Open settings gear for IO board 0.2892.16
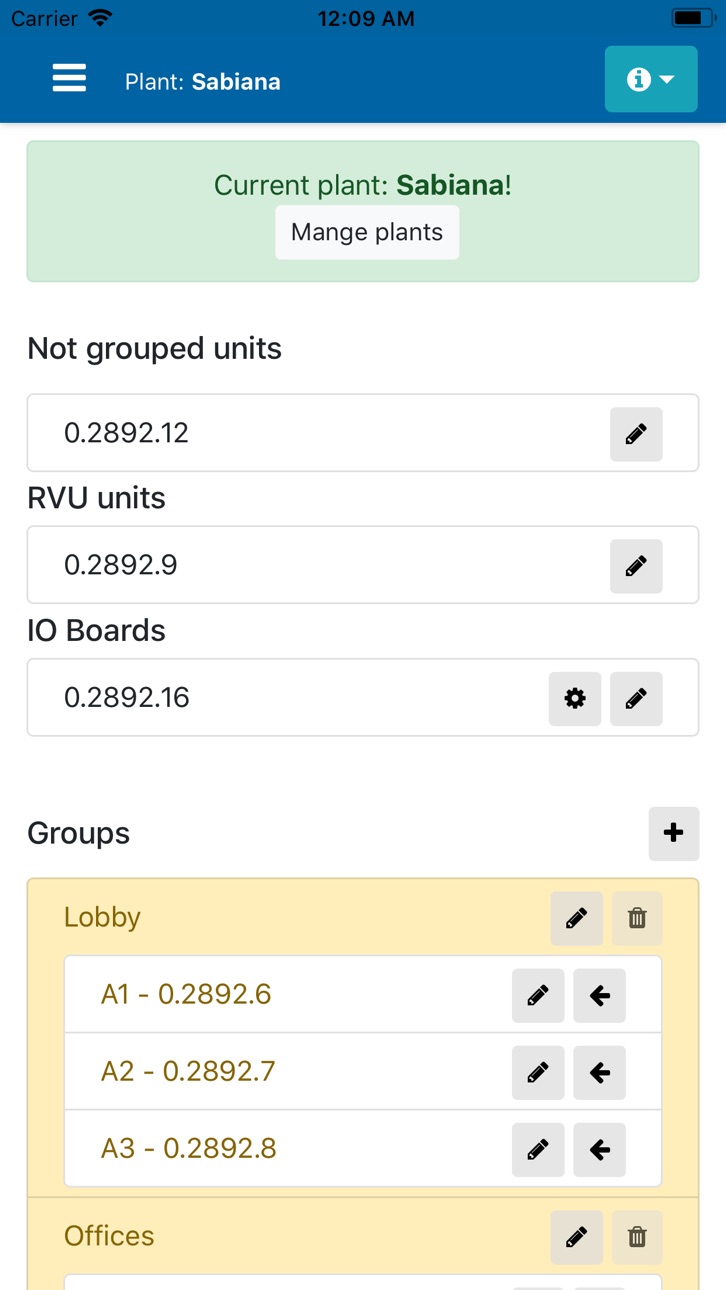This screenshot has width=726, height=1290. tap(575, 699)
